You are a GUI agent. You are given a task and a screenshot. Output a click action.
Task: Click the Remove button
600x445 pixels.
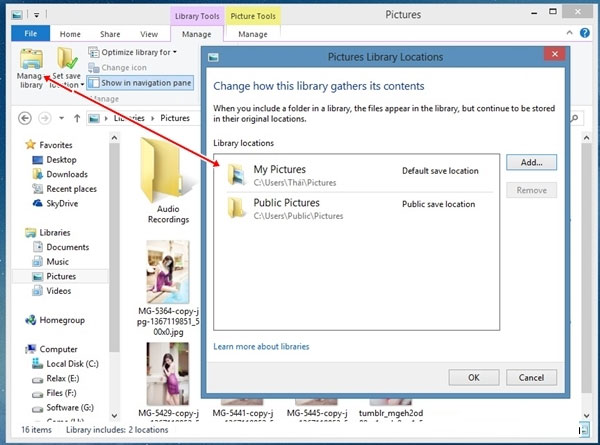pyautogui.click(x=531, y=190)
